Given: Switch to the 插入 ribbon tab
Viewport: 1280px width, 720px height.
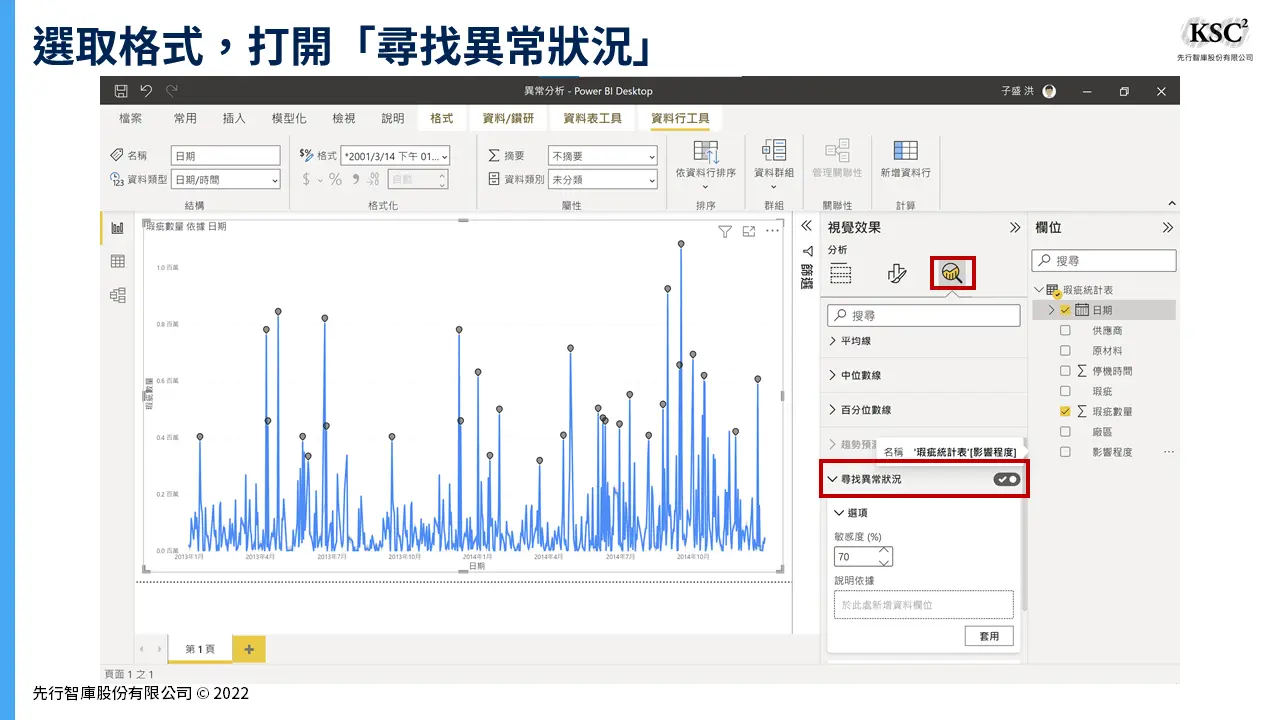Looking at the screenshot, I should pos(234,118).
